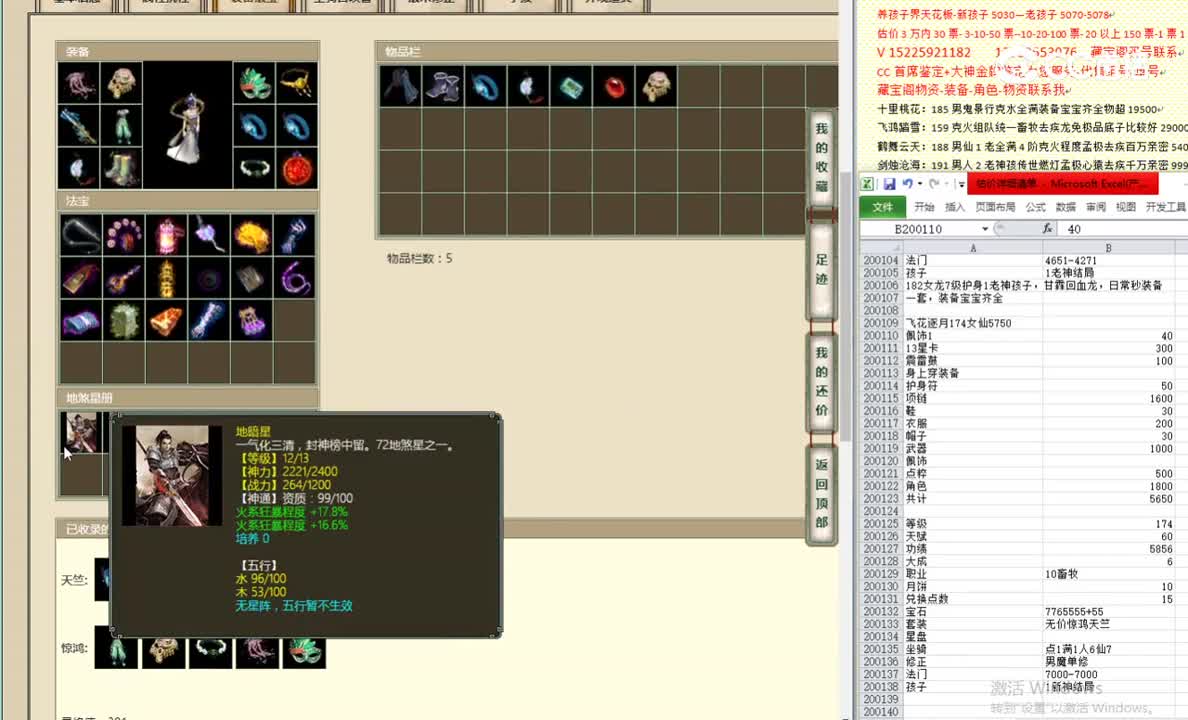
Task: Select the pink bead ring treasure
Action: pyautogui.click(x=123, y=234)
